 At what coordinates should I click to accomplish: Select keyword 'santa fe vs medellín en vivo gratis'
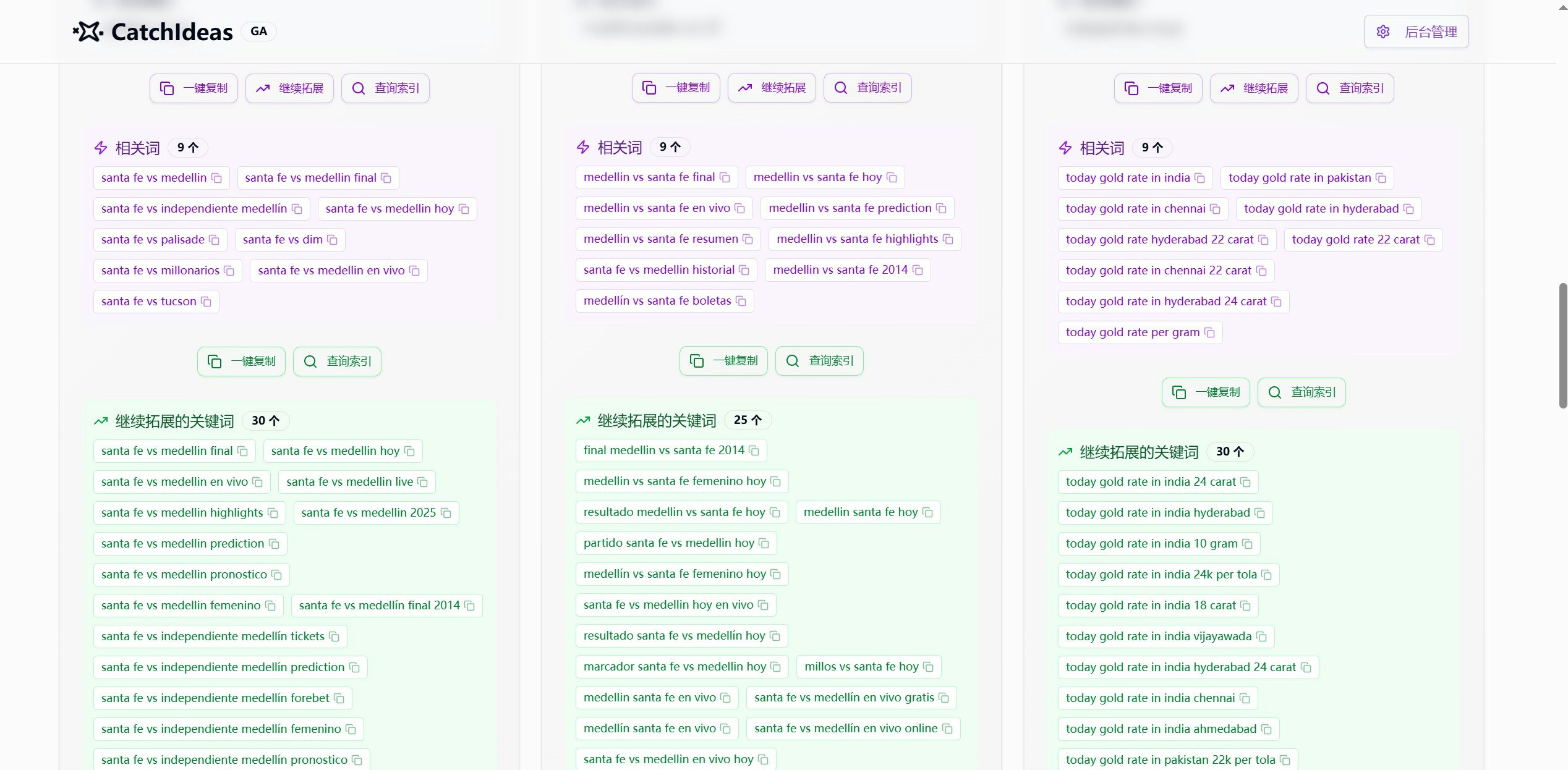coord(852,698)
